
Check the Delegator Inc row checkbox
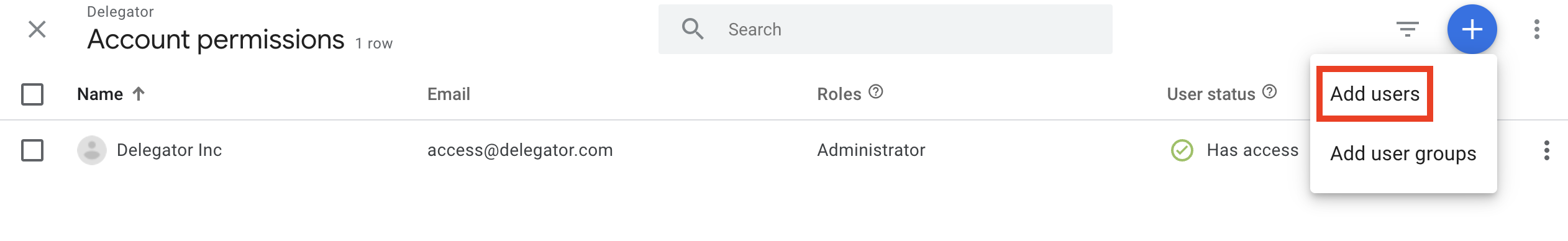click(32, 150)
